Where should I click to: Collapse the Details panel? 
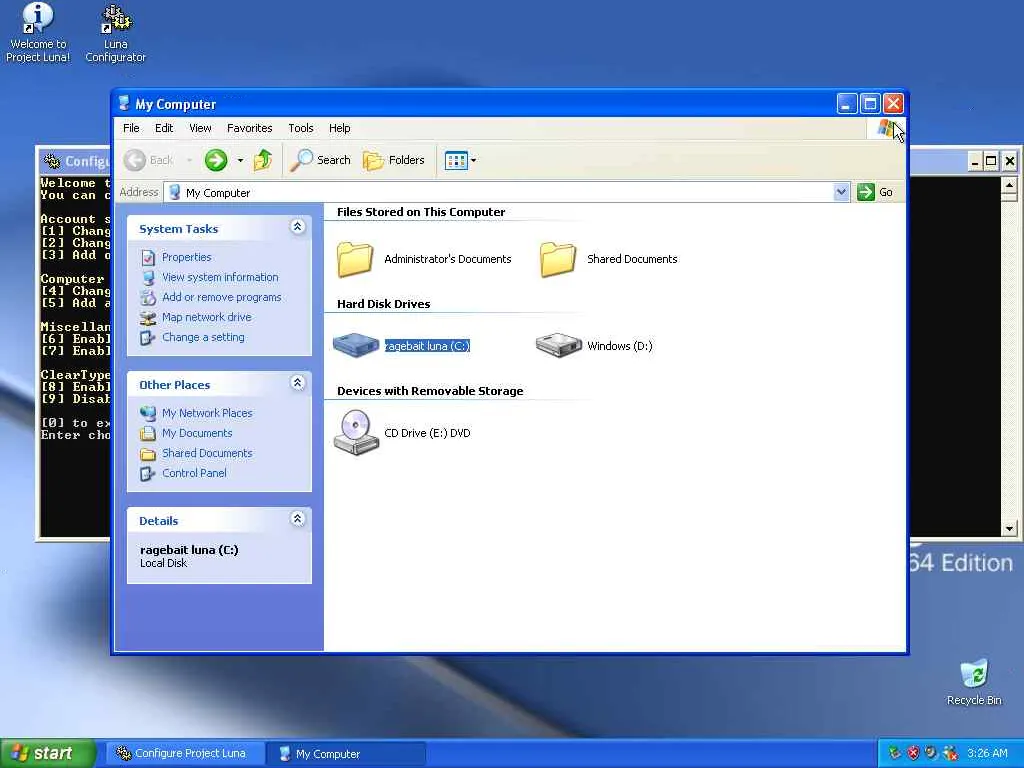tap(297, 519)
